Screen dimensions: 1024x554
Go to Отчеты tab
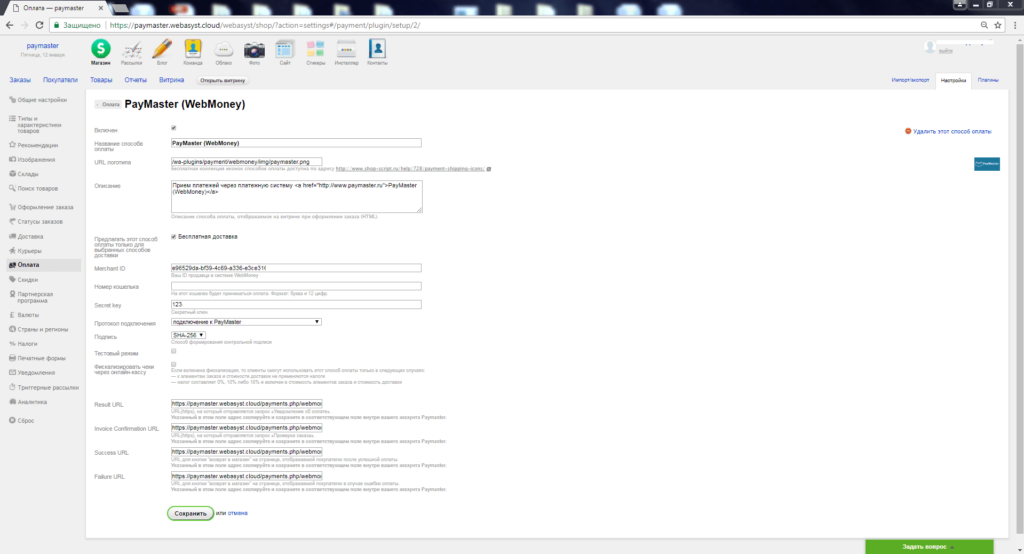pos(136,80)
